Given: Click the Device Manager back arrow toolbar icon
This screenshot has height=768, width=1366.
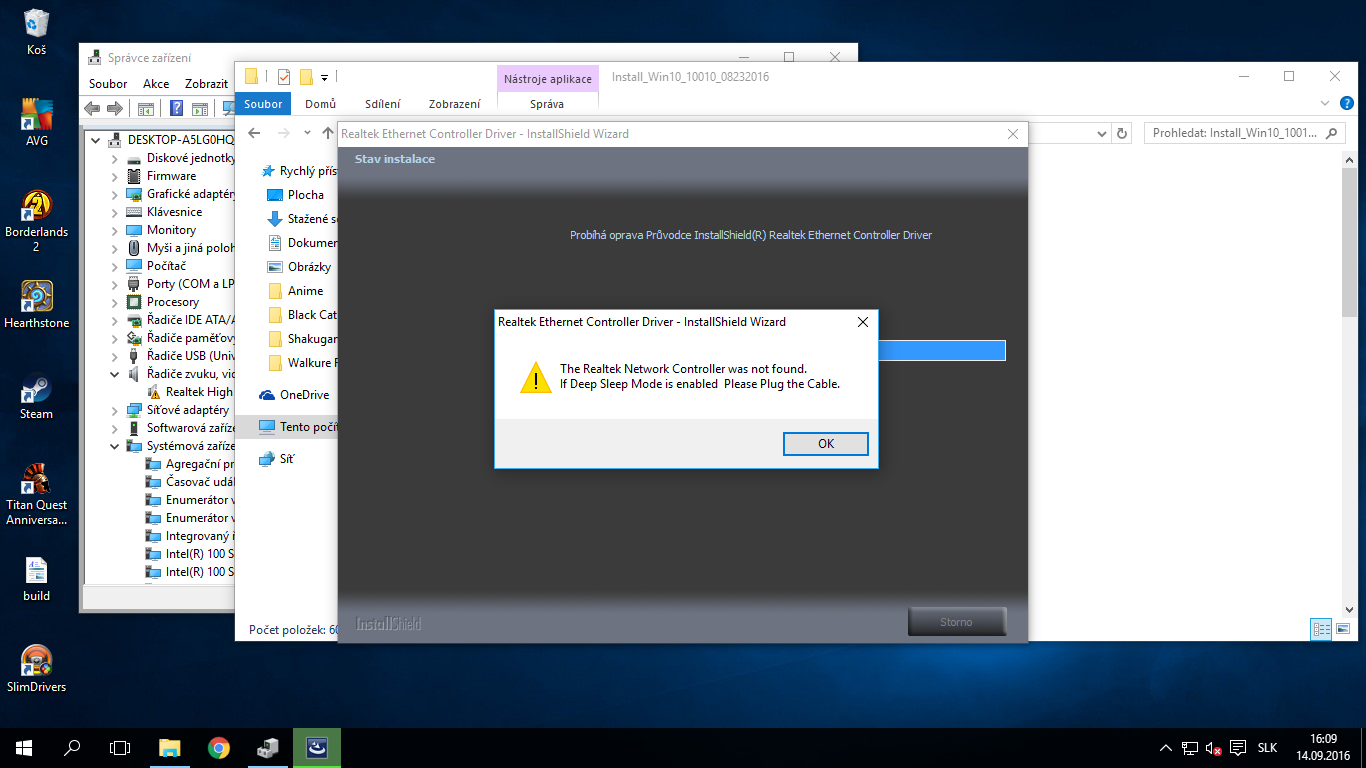Looking at the screenshot, I should (92, 108).
